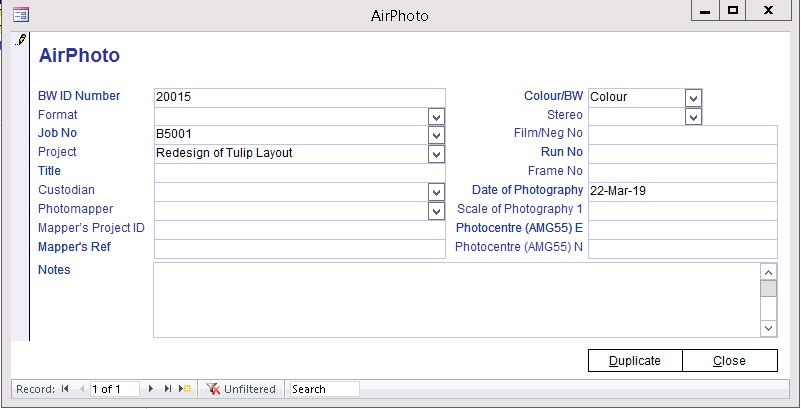Create new blank record icon
801x409 pixels.
[x=185, y=389]
